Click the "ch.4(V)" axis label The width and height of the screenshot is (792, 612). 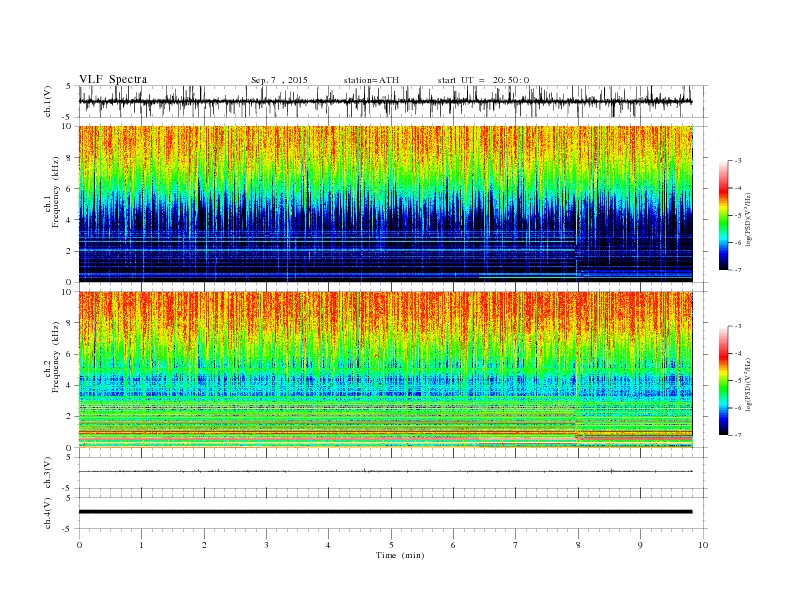coord(48,513)
